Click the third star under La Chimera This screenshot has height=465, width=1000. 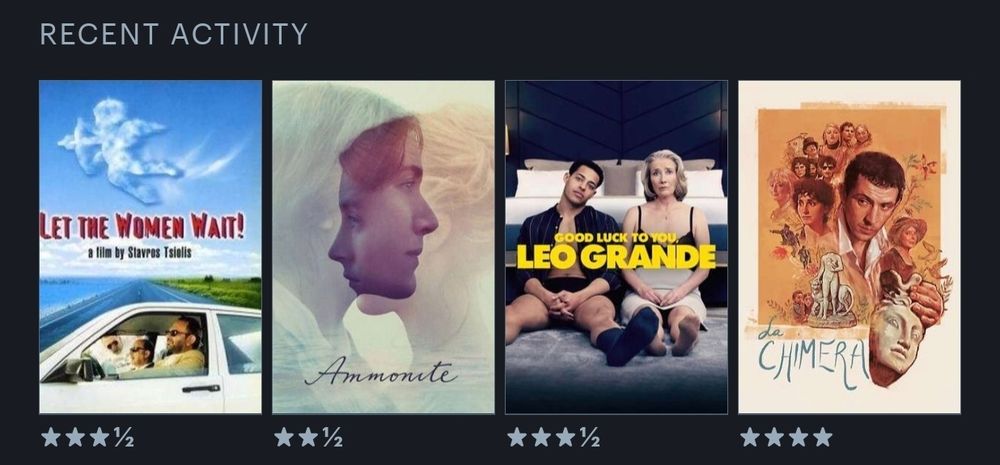coord(798,437)
